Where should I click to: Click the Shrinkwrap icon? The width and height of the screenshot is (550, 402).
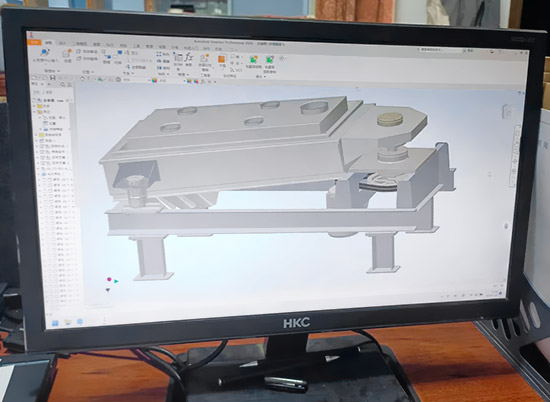click(253, 60)
